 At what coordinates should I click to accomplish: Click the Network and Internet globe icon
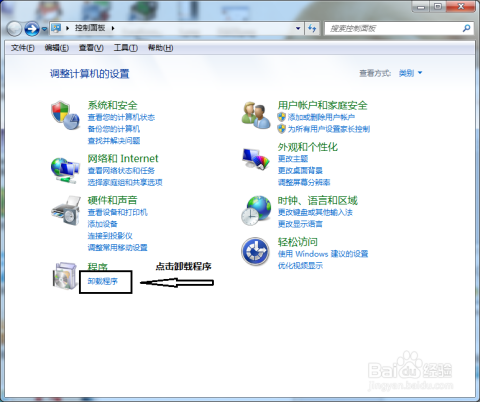click(x=65, y=170)
